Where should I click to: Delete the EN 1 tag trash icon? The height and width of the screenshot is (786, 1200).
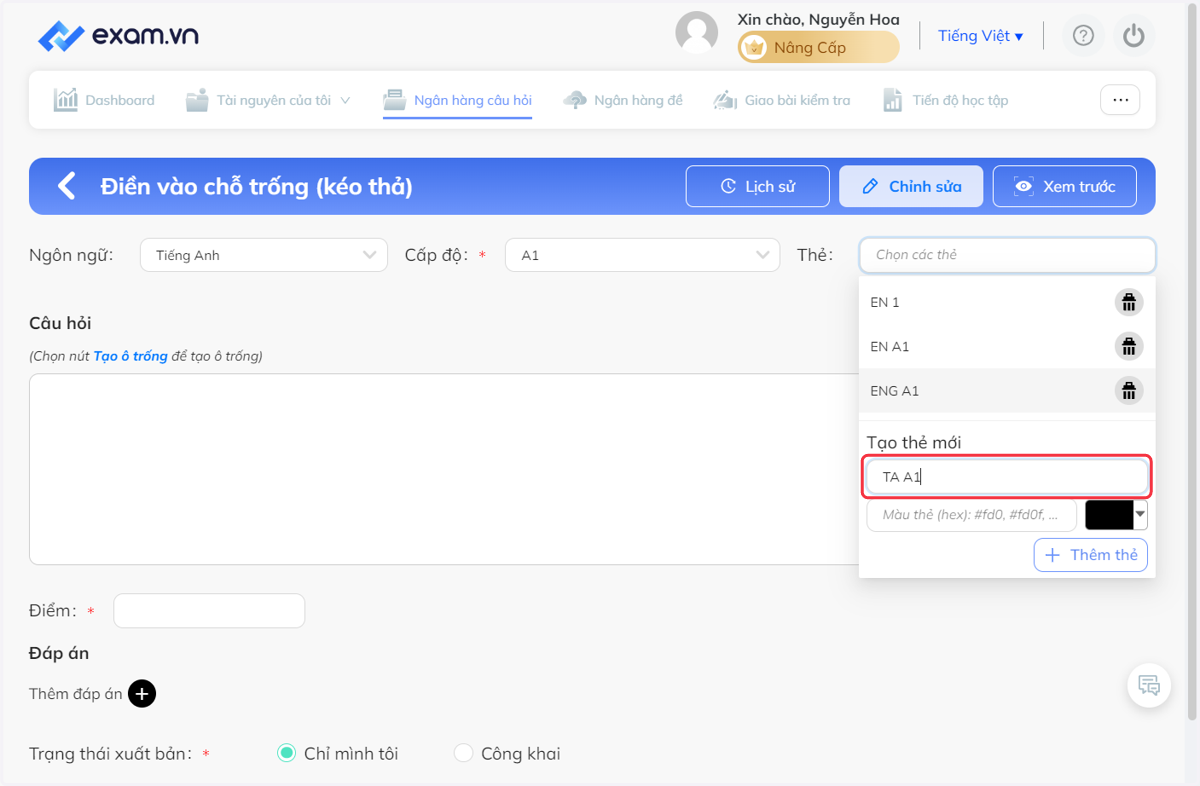tap(1129, 302)
